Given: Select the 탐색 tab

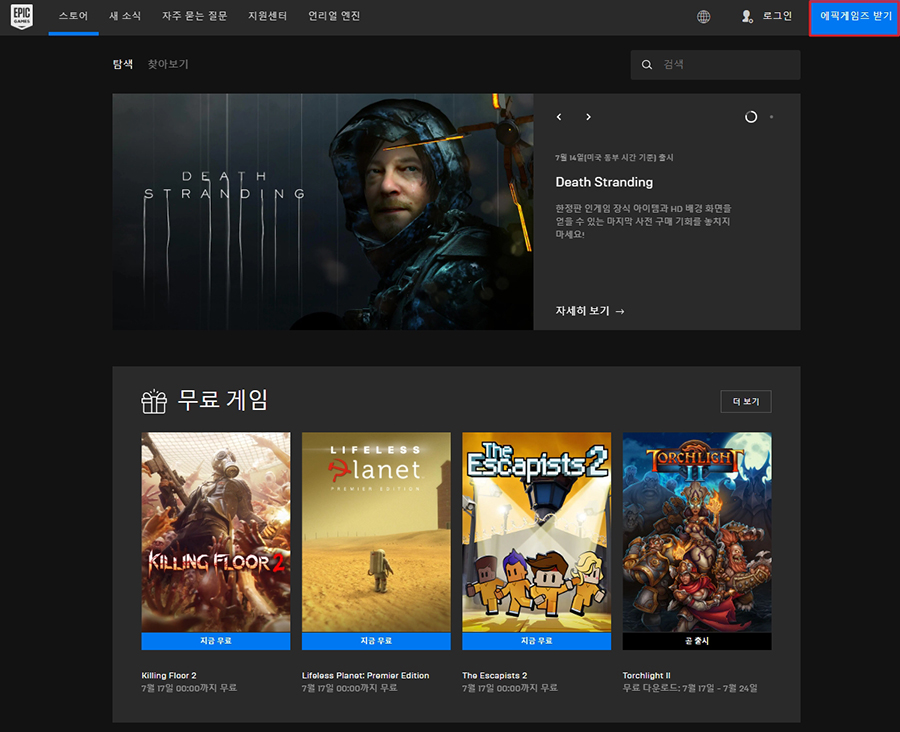Looking at the screenshot, I should [x=123, y=64].
